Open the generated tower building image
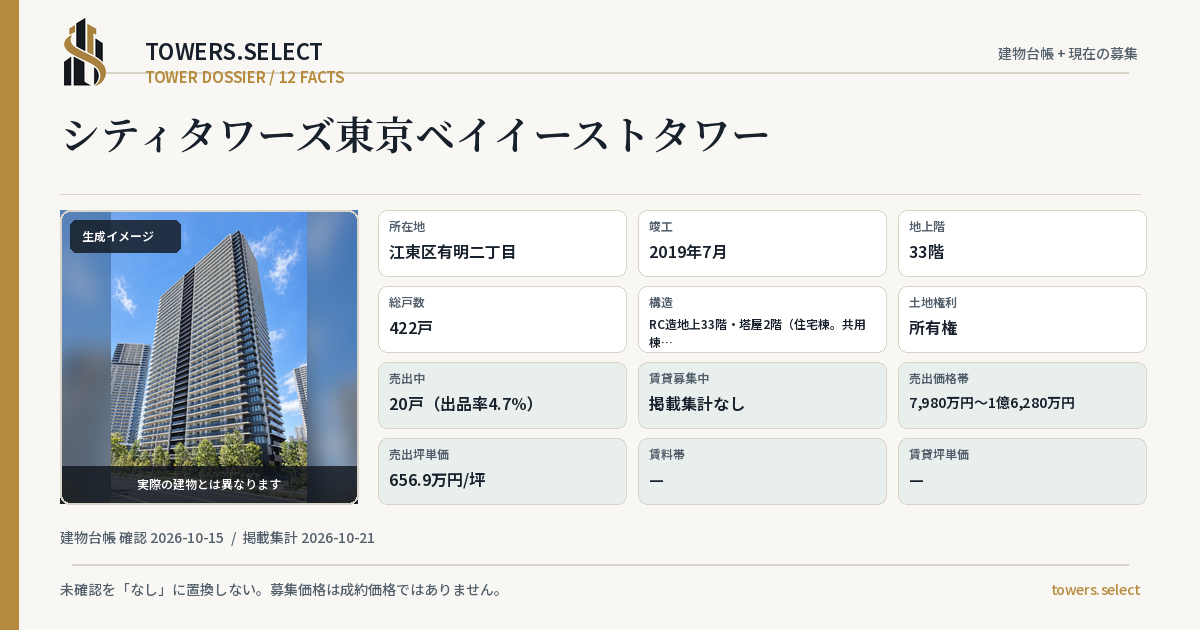This screenshot has height=630, width=1200. click(209, 357)
